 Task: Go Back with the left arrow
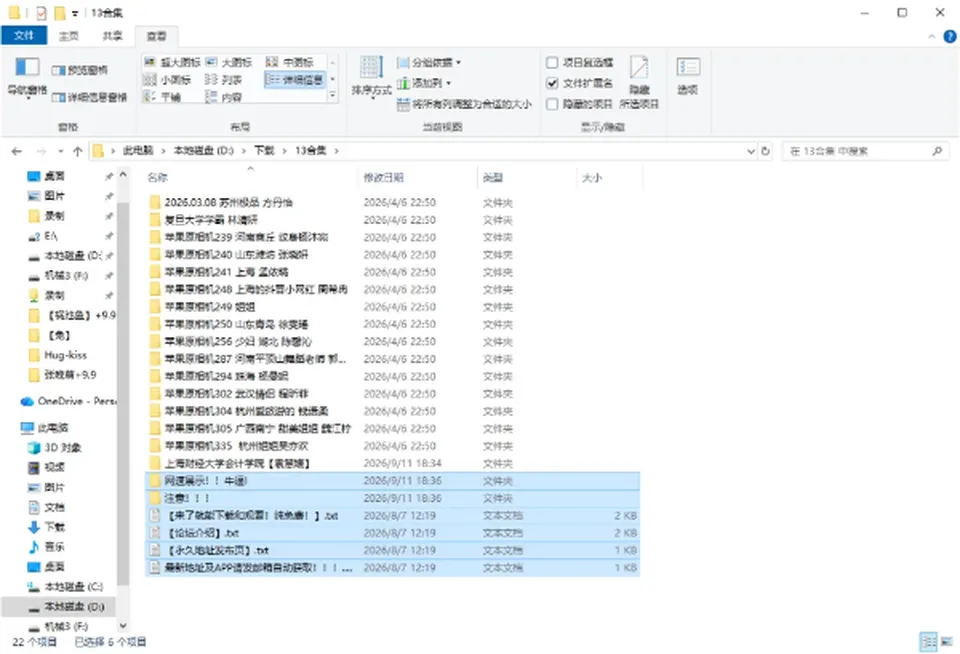pos(17,151)
